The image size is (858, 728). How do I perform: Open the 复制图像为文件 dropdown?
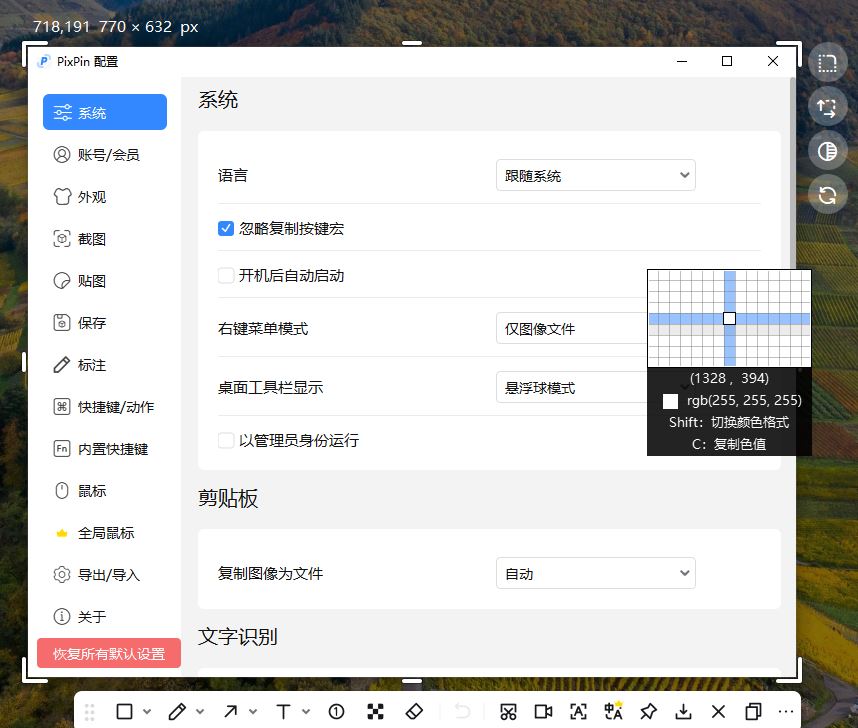point(595,573)
